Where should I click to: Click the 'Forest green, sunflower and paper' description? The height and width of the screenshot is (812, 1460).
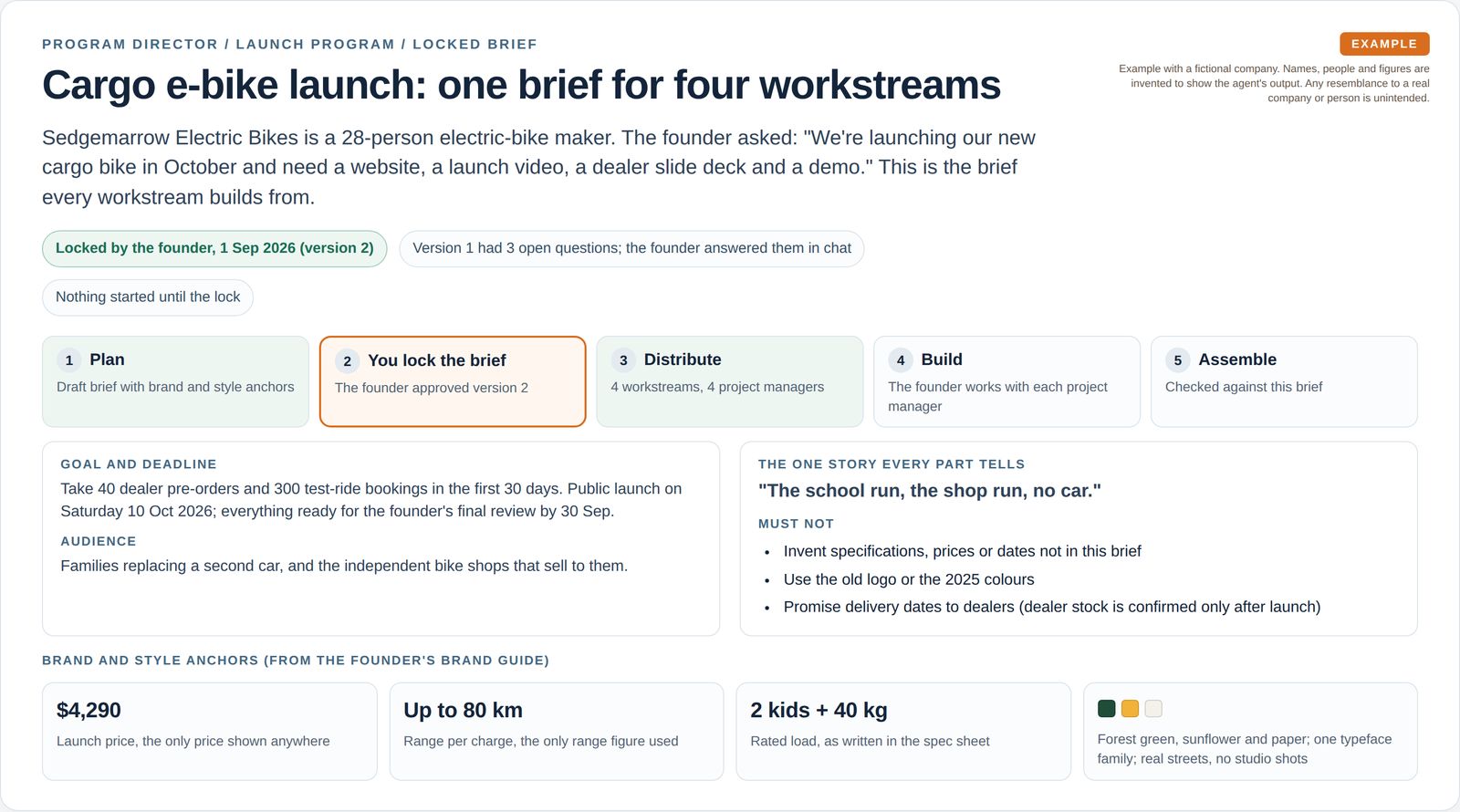(1245, 749)
